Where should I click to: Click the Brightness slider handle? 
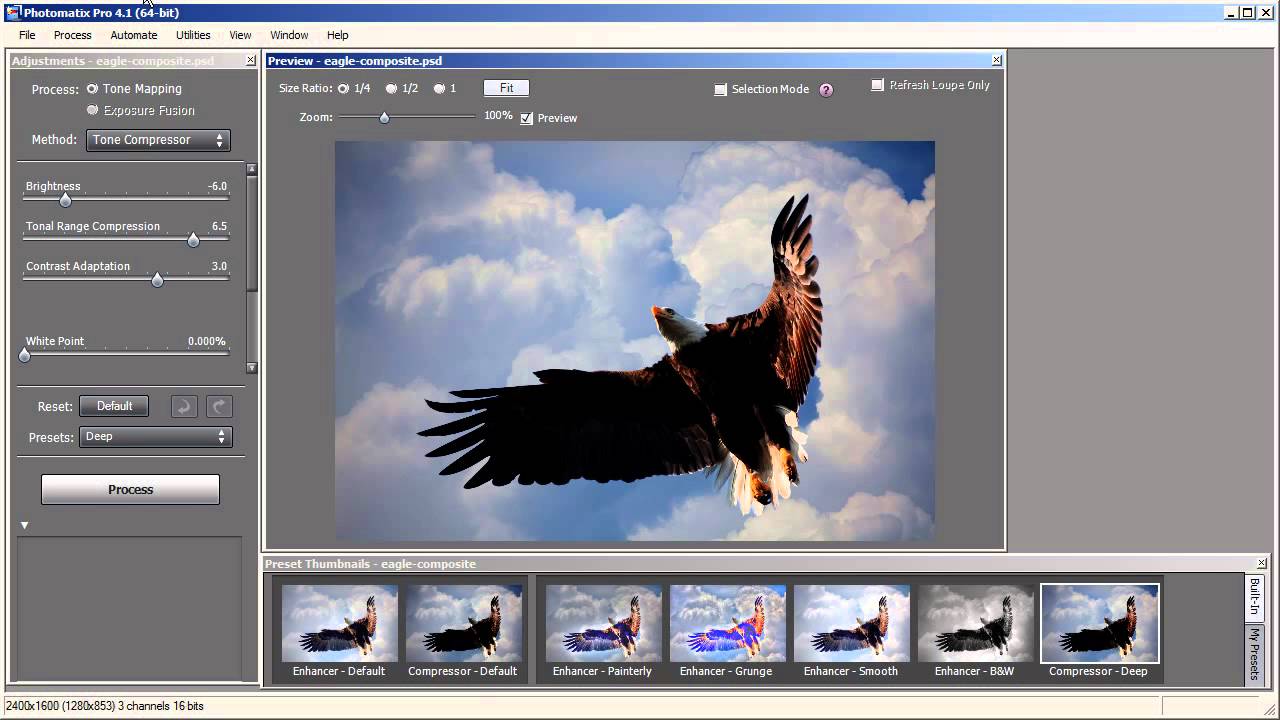pyautogui.click(x=65, y=200)
